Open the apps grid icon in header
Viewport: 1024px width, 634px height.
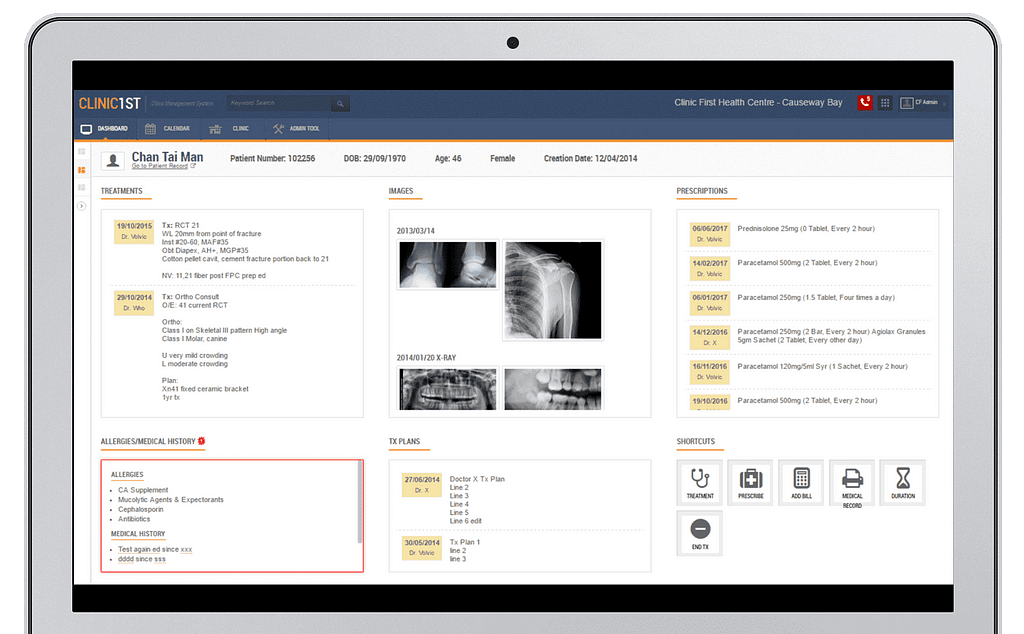pos(885,103)
